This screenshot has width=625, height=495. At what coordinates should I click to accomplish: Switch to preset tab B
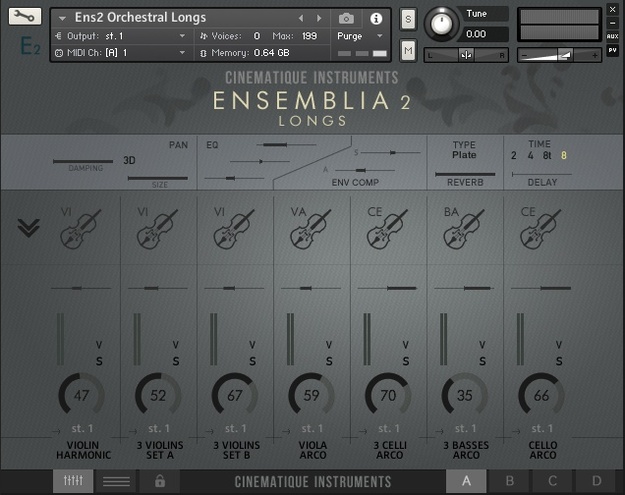pyautogui.click(x=509, y=481)
